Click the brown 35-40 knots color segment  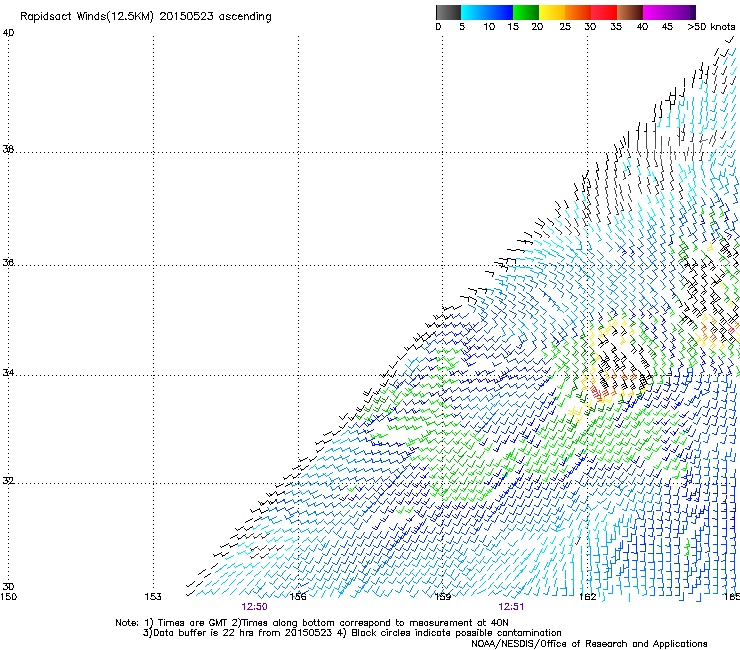pos(630,12)
